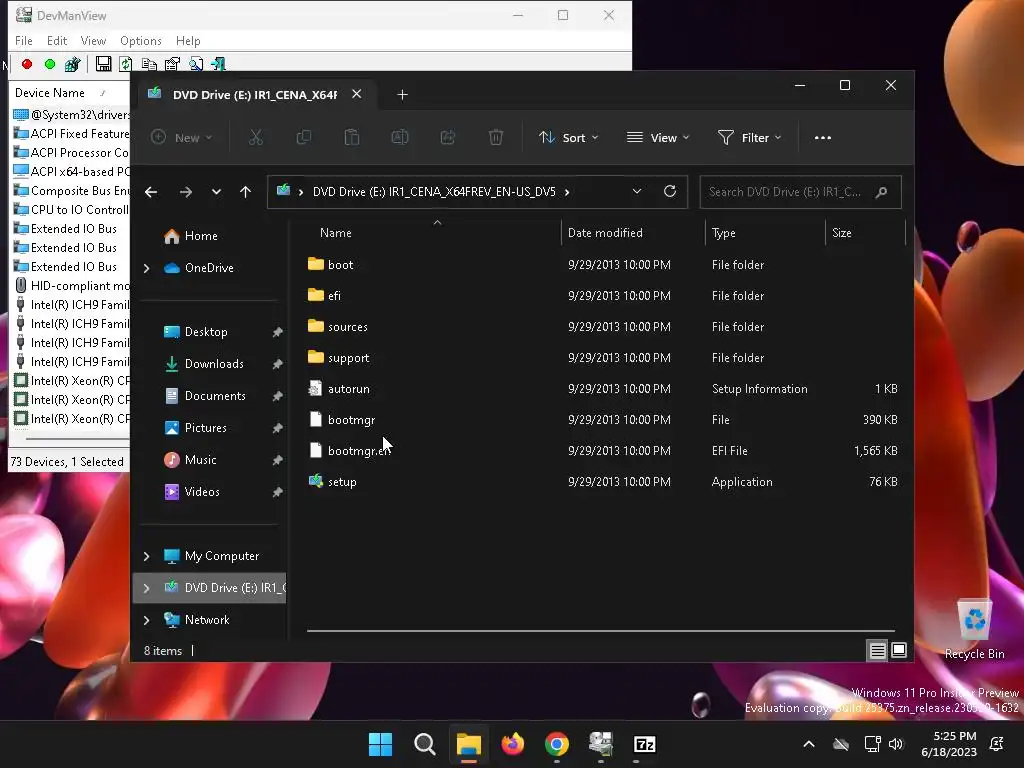The height and width of the screenshot is (768, 1024).
Task: Go back with the left arrow
Action: tap(151, 192)
